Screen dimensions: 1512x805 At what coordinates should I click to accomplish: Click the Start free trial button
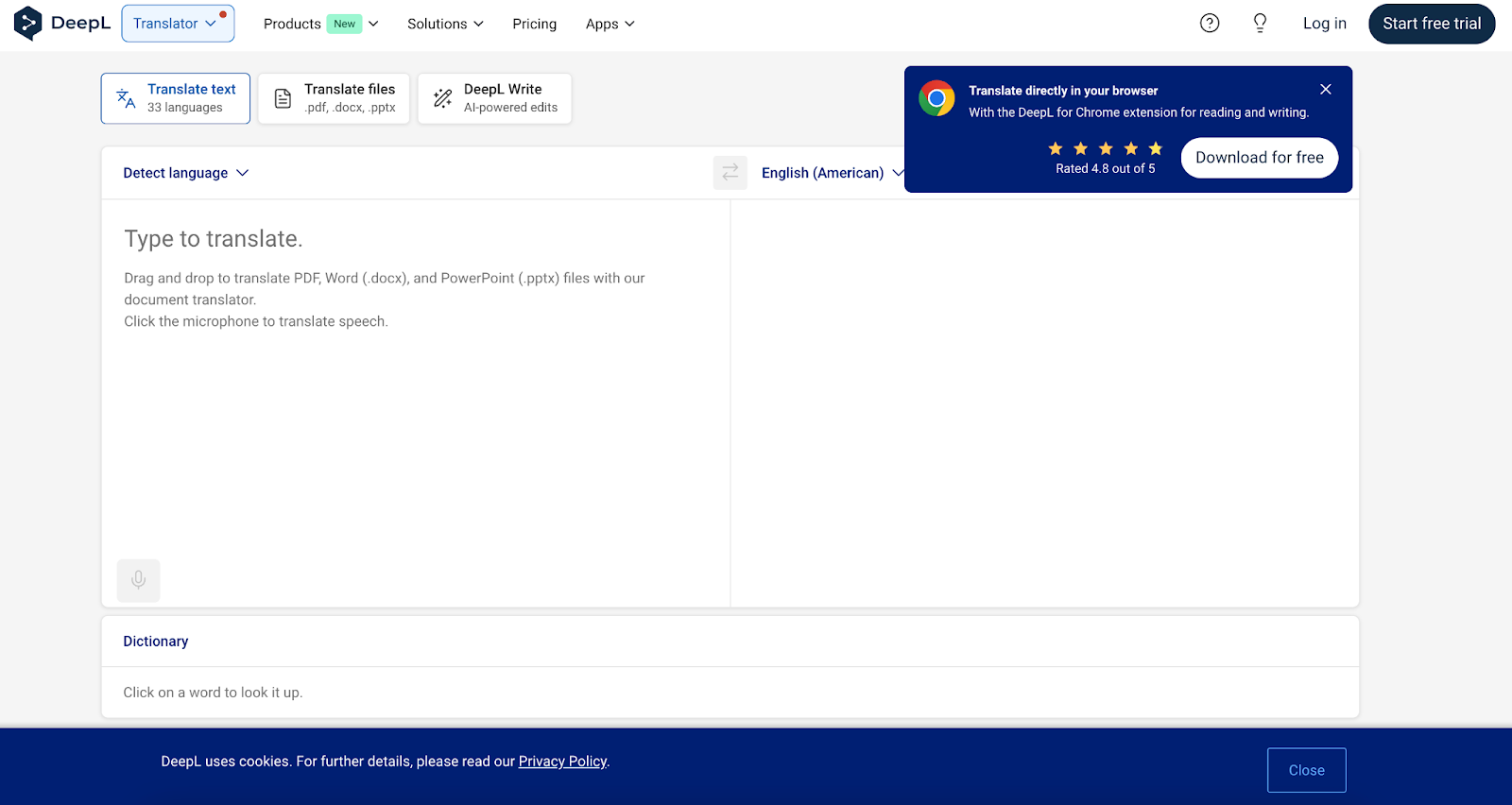tap(1432, 24)
